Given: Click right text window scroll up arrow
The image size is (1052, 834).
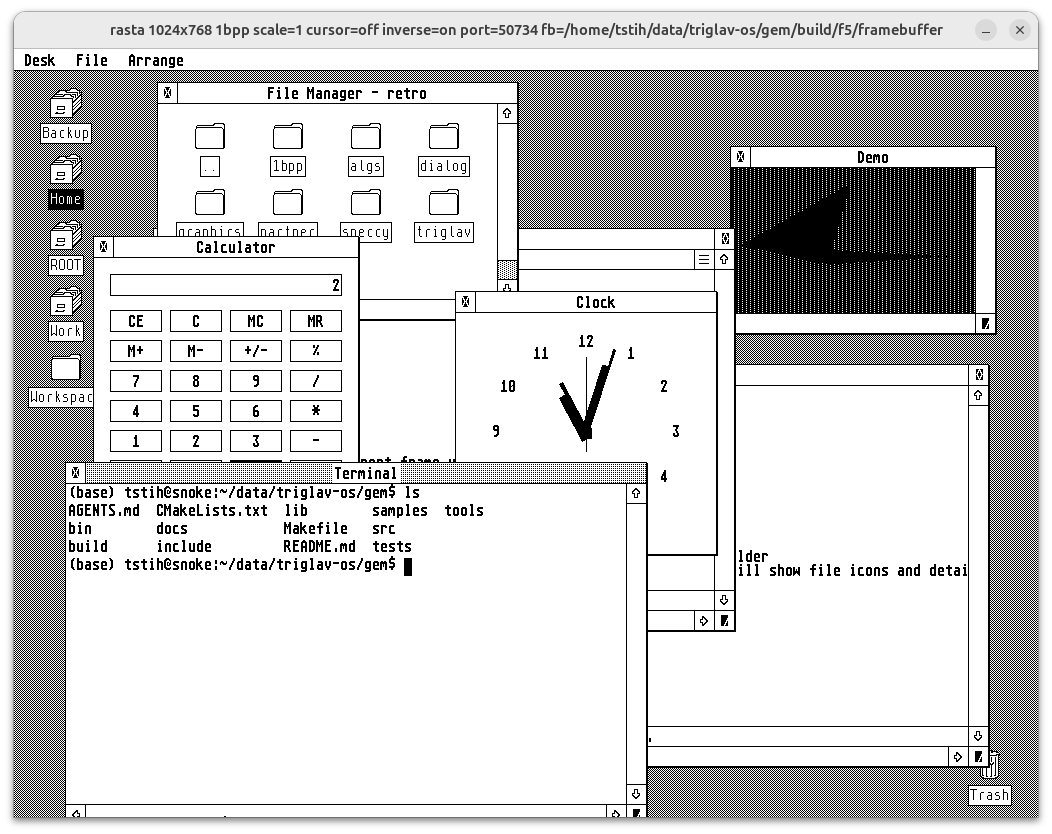Looking at the screenshot, I should [978, 395].
